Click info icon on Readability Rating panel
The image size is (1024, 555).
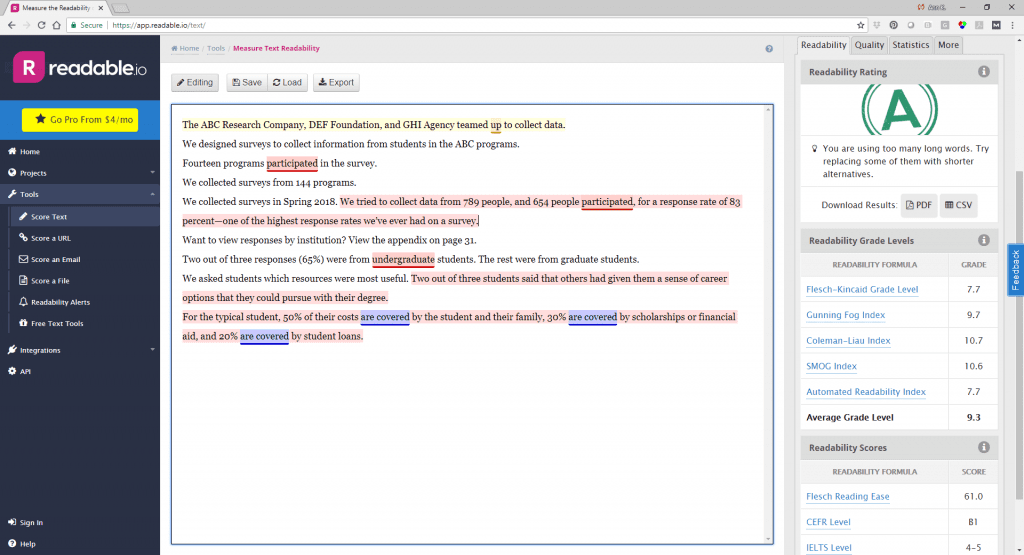coord(984,72)
